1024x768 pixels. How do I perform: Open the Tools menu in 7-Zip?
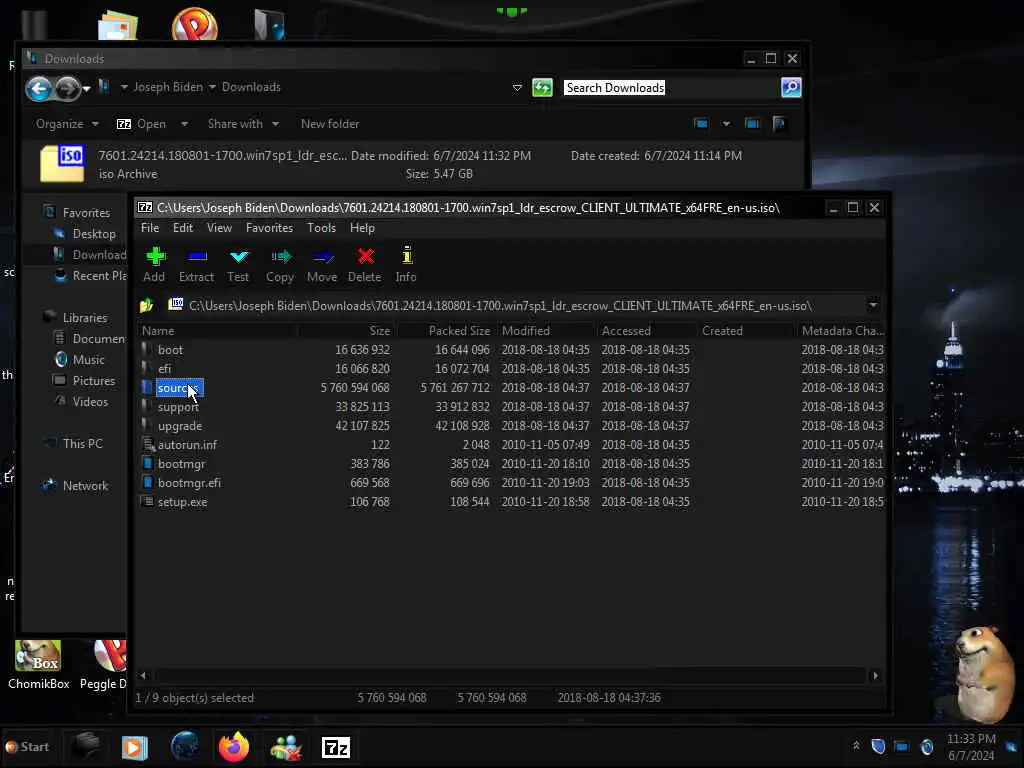(x=321, y=228)
